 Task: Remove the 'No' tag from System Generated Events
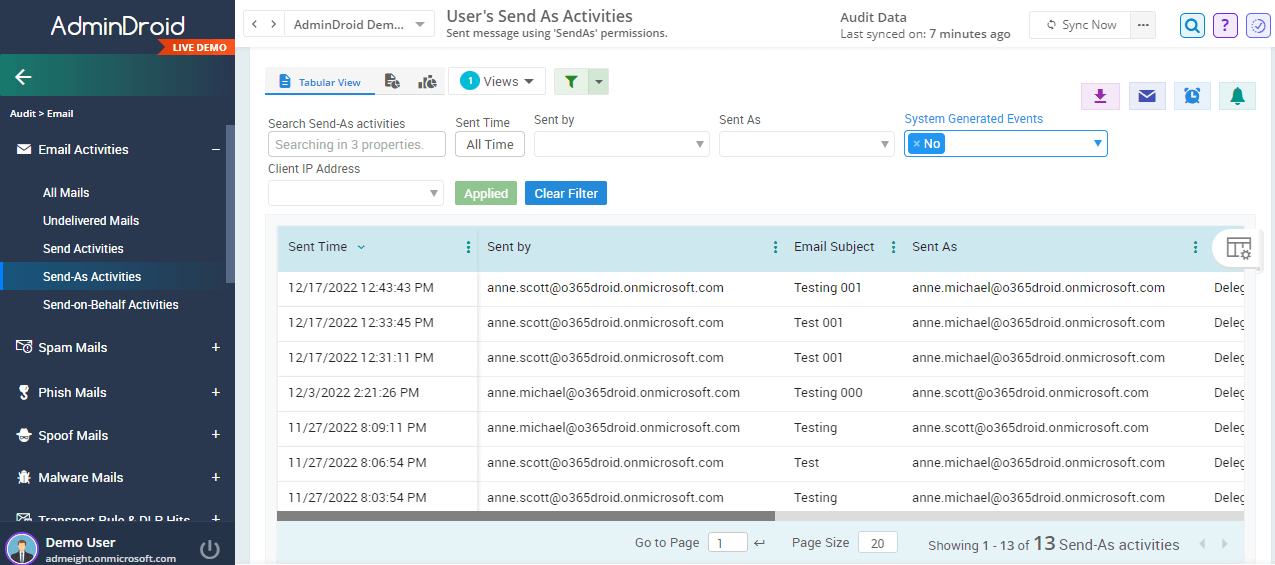916,144
